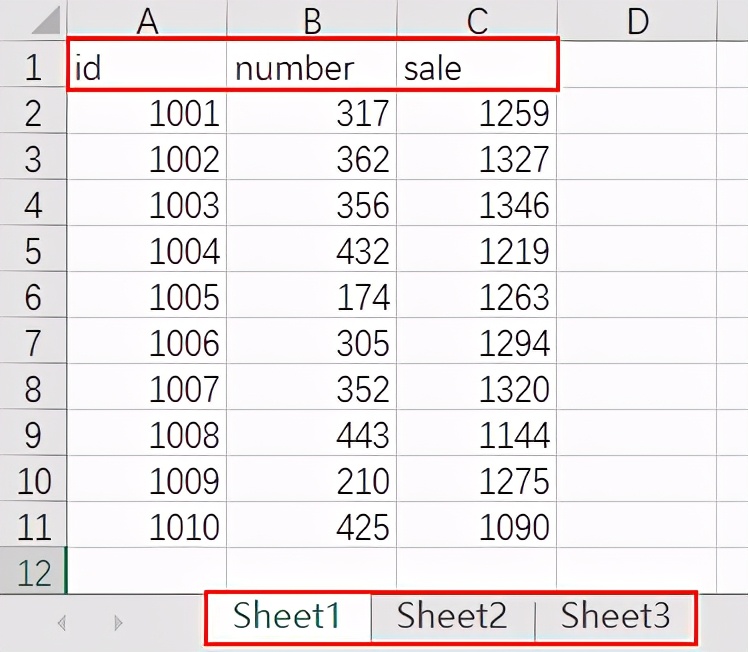Click the 'sale' header cell

(476, 67)
